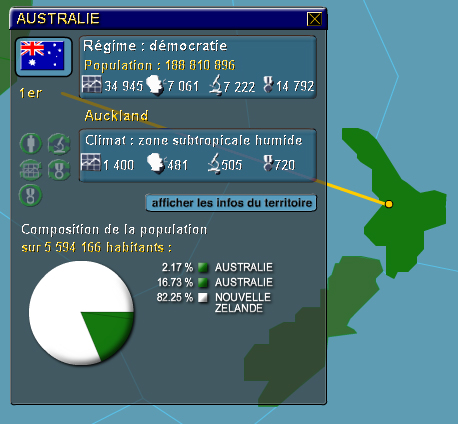The height and width of the screenshot is (424, 458).
Task: Click the 'Auckland' territory name
Action: pos(116,116)
